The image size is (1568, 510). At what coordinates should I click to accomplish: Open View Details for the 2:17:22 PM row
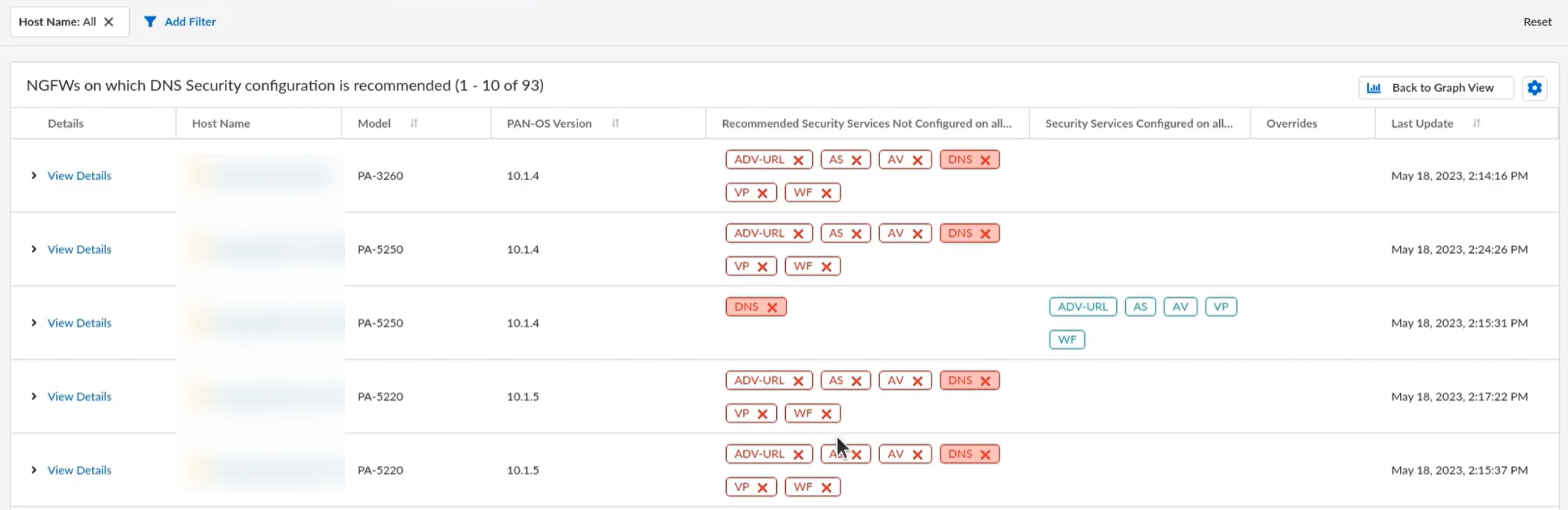tap(79, 397)
